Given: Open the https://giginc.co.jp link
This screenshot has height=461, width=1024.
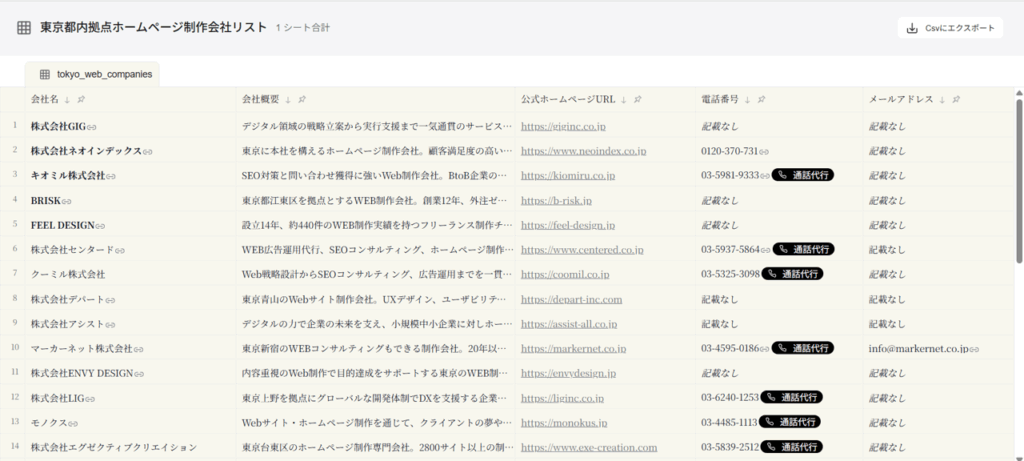Looking at the screenshot, I should (563, 127).
